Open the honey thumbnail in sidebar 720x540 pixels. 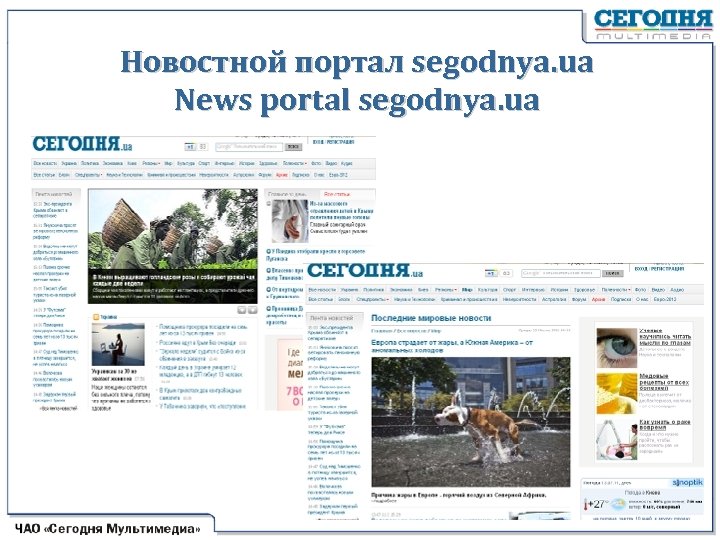617,394
